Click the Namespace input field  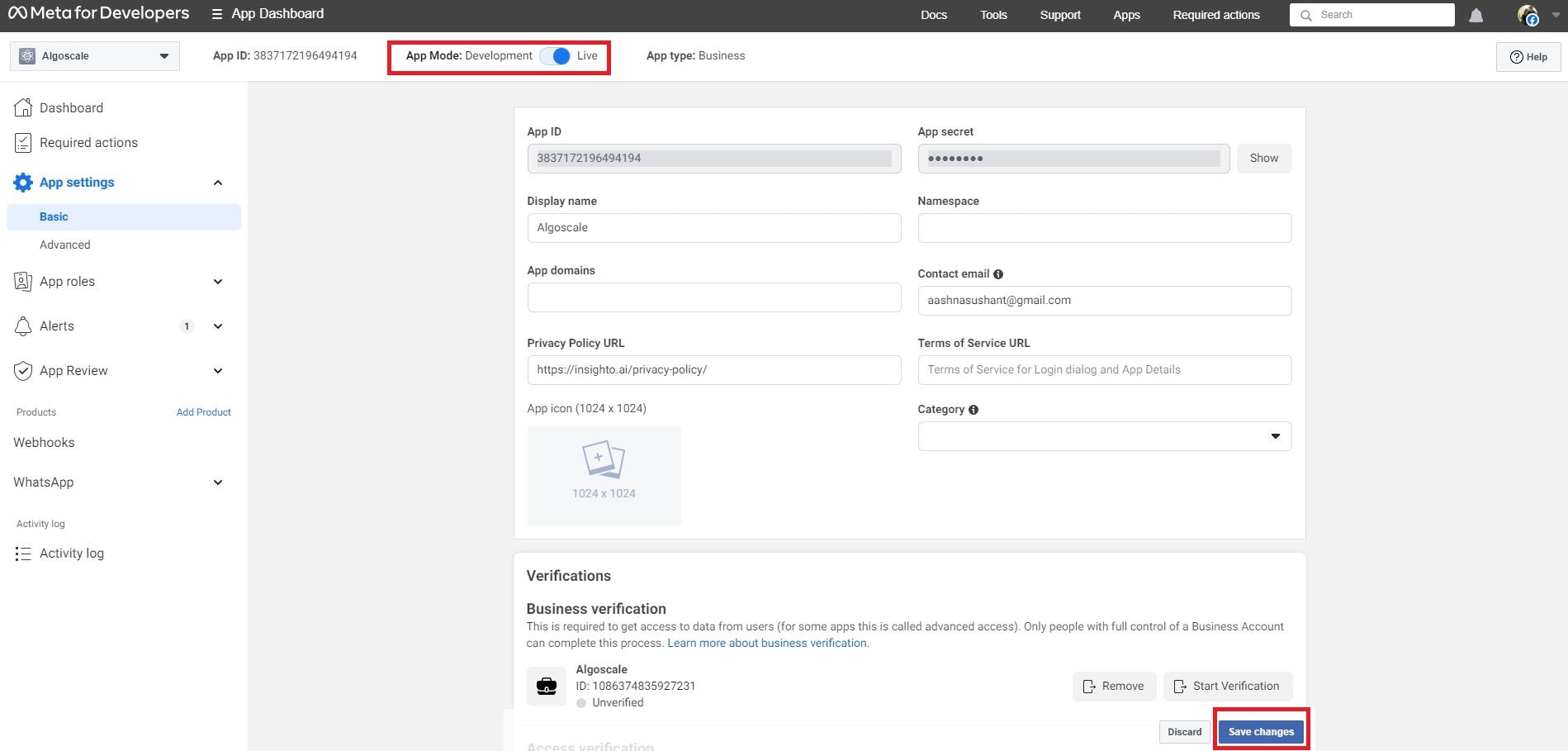(1105, 228)
